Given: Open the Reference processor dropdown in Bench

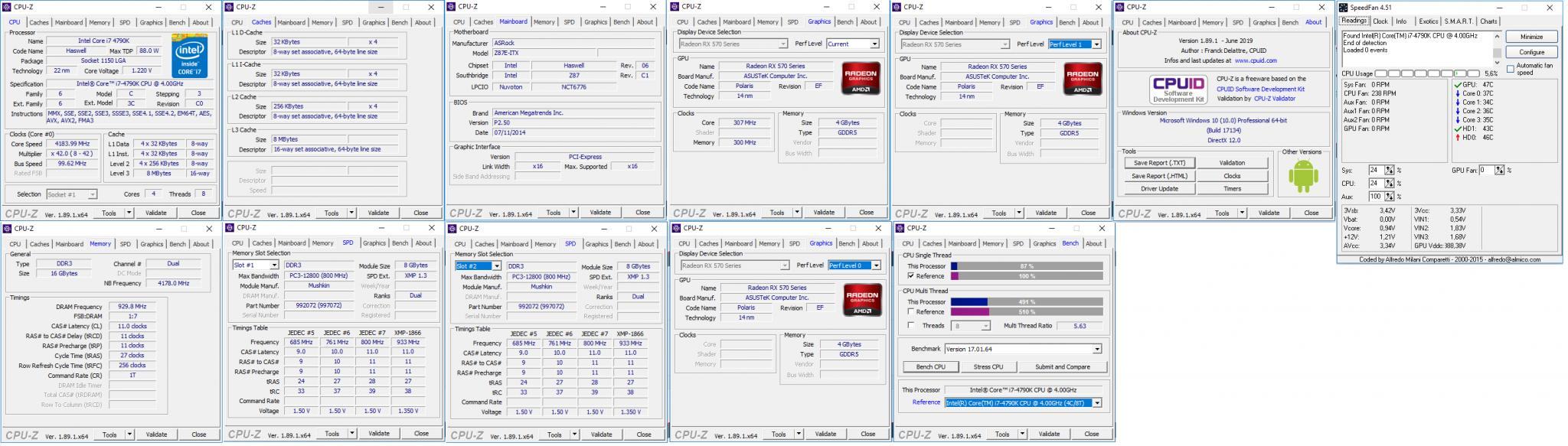Looking at the screenshot, I should click(1023, 402).
